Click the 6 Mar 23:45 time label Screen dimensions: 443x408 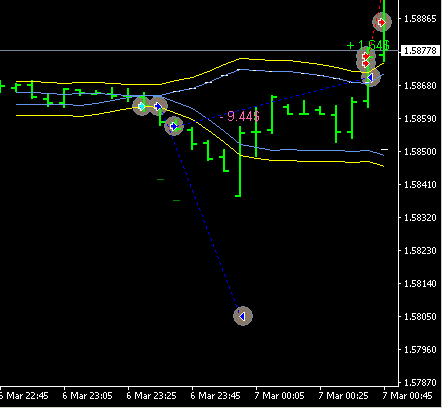(215, 396)
